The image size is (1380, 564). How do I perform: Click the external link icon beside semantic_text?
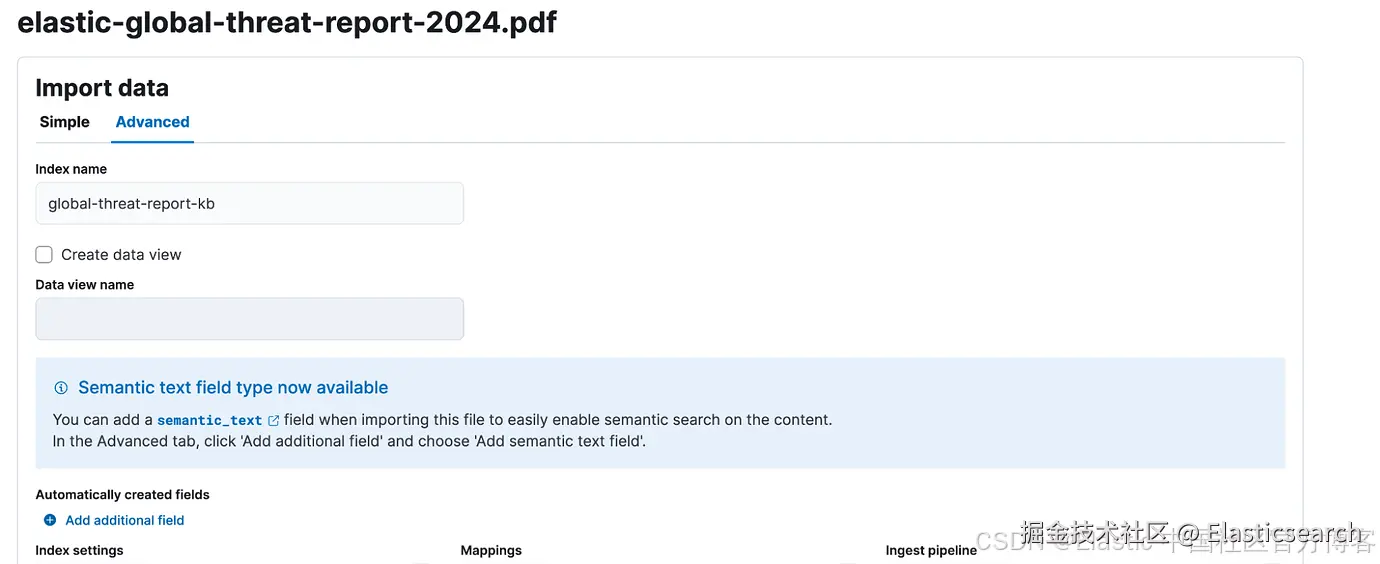click(x=274, y=421)
